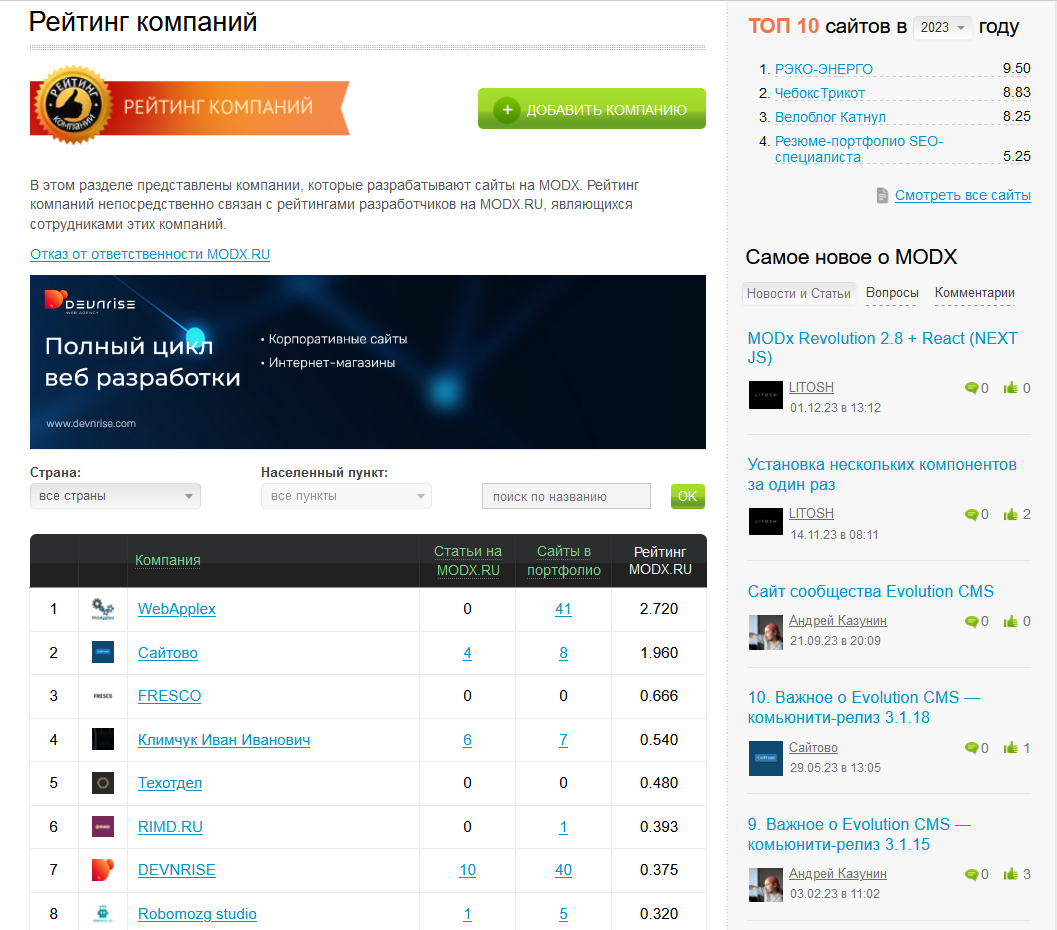The height and width of the screenshot is (930, 1057).
Task: Open the FRESCO company link
Action: tap(169, 695)
